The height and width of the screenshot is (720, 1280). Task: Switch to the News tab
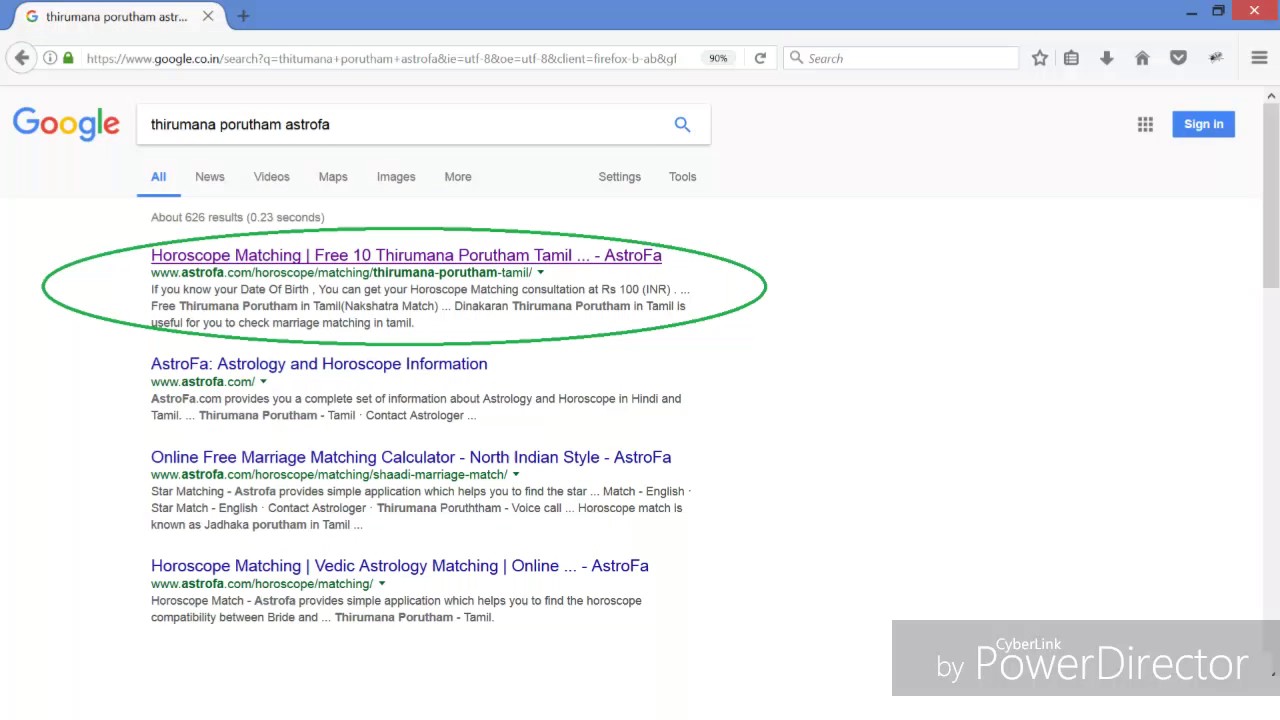(x=210, y=176)
